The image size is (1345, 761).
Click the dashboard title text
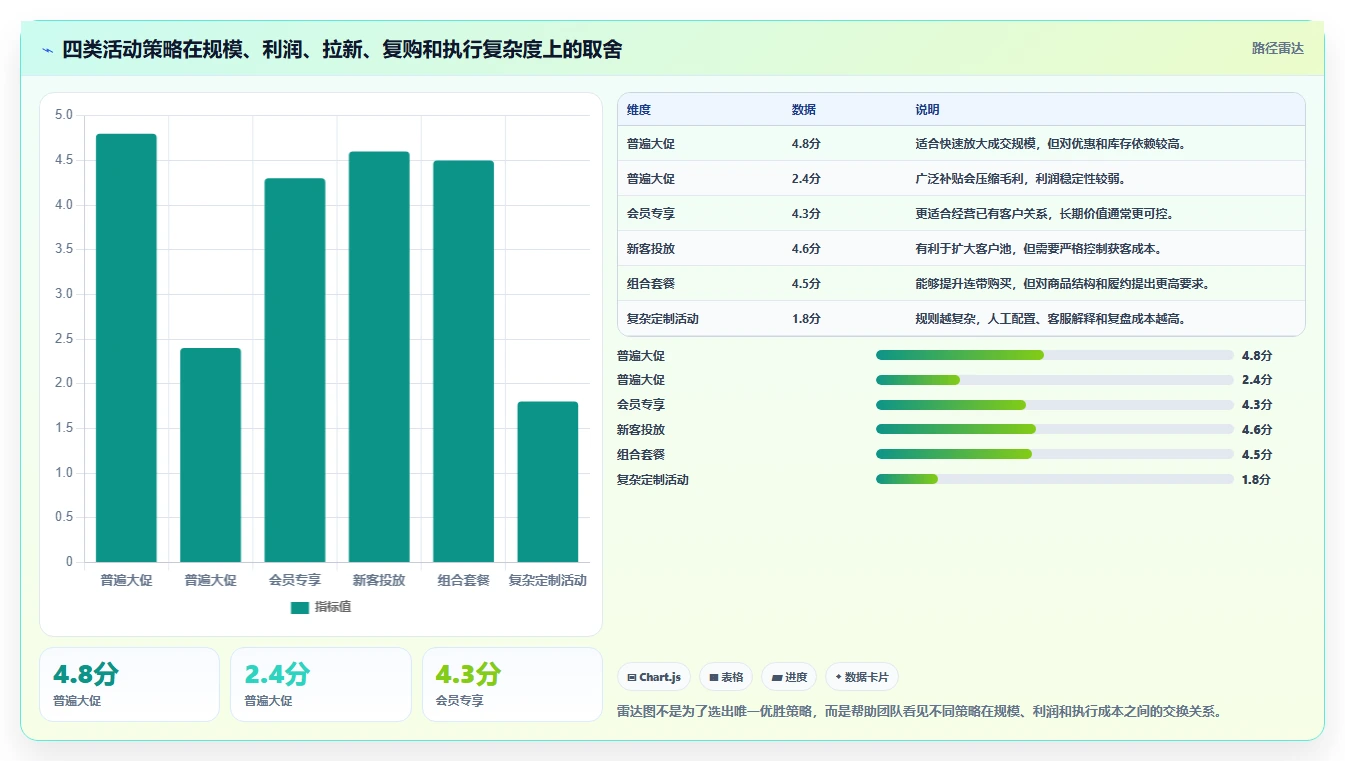pos(342,50)
